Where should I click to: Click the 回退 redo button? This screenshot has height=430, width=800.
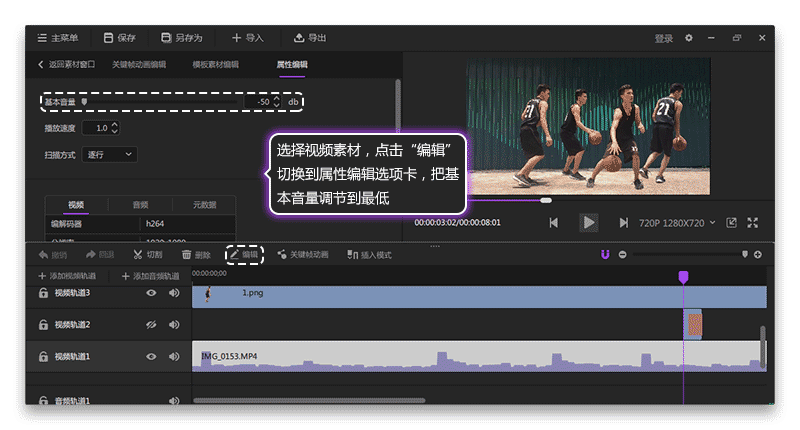(100, 255)
